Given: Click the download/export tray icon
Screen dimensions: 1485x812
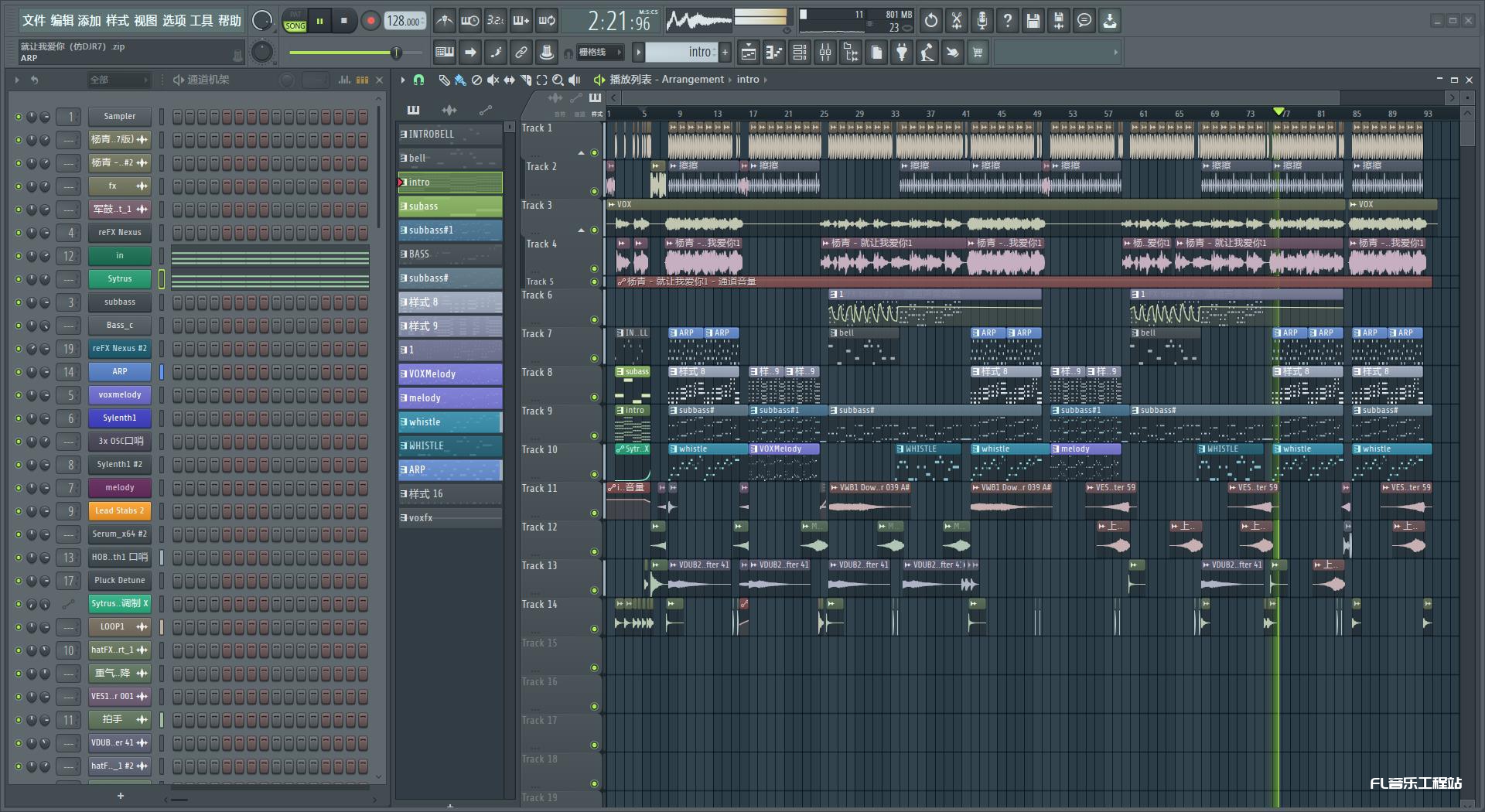Looking at the screenshot, I should coord(1109,21).
